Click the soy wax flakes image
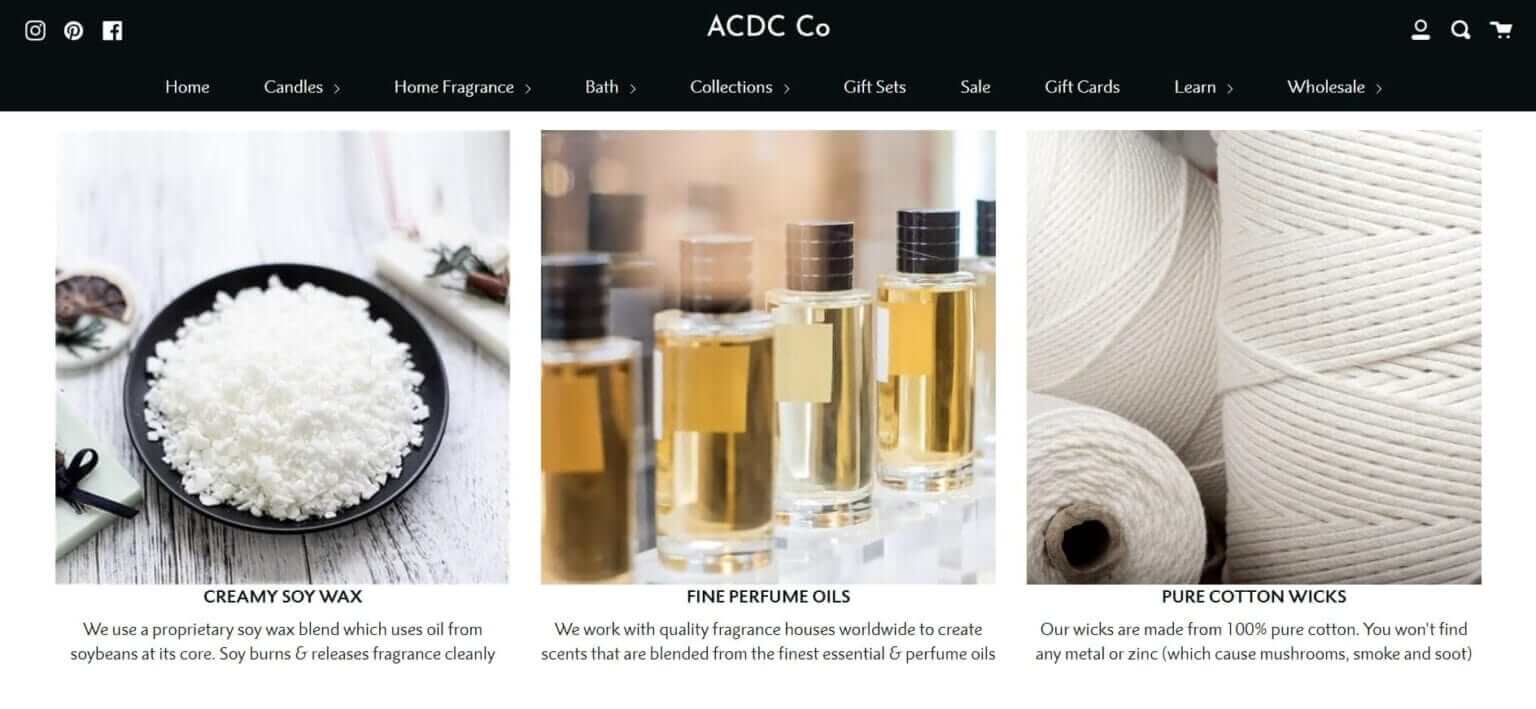Image resolution: width=1536 pixels, height=709 pixels. tap(282, 357)
